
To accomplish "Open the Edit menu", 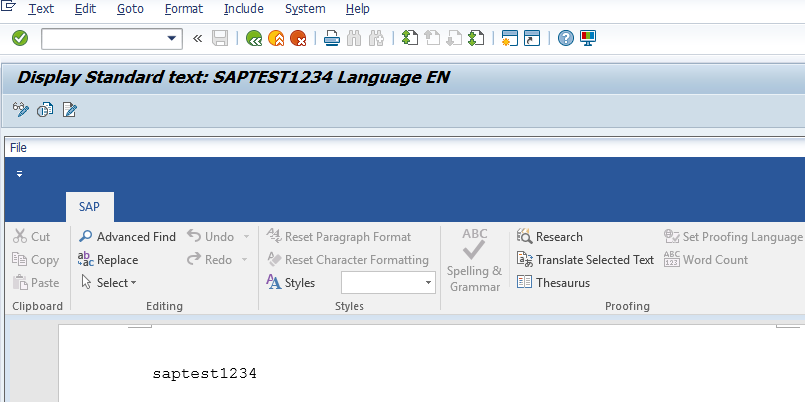I will [85, 9].
